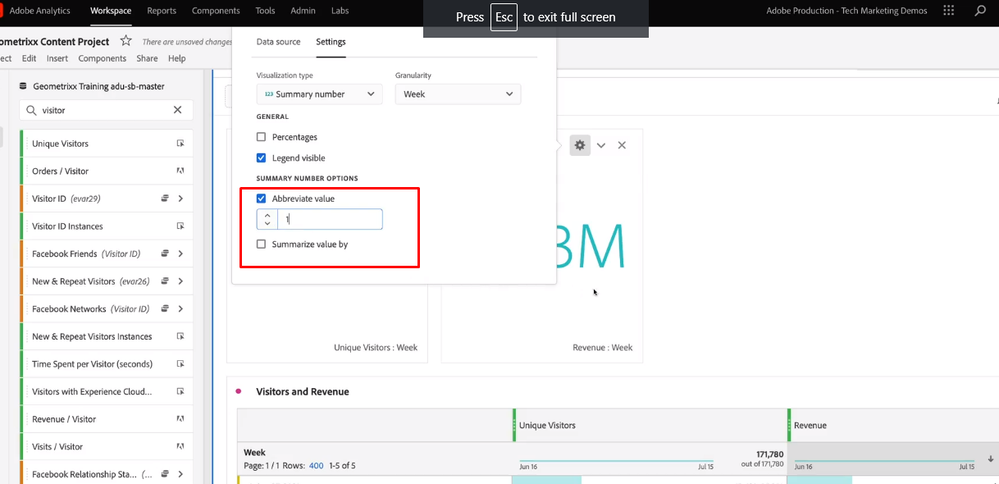
Task: Check the Summarize value by option
Action: pyautogui.click(x=262, y=244)
